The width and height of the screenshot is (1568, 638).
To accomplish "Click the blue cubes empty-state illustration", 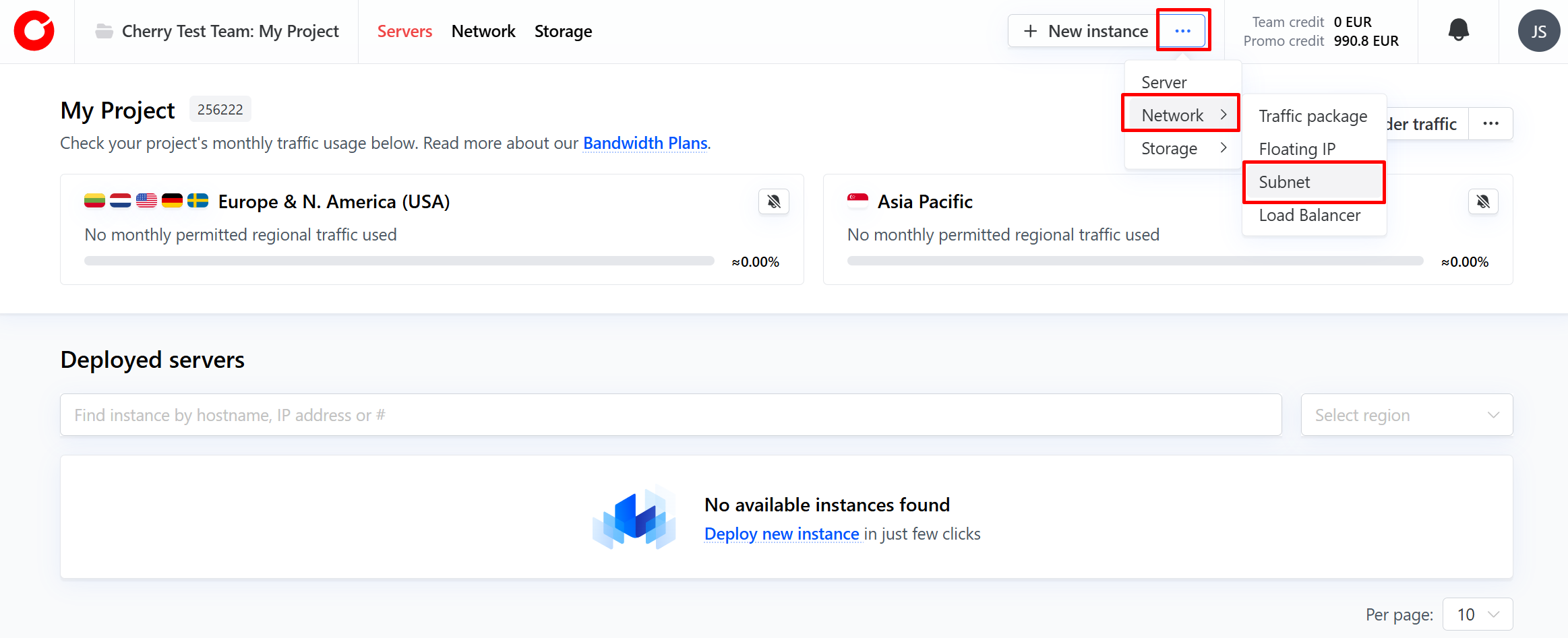I will point(634,517).
